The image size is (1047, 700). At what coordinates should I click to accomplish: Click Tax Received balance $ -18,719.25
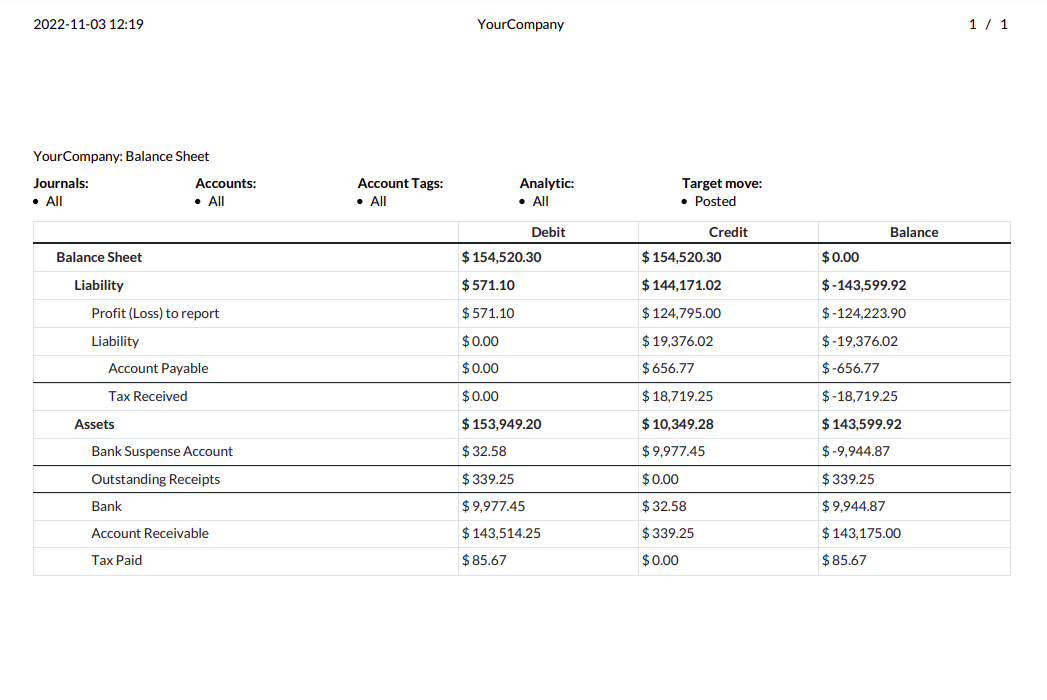tap(860, 396)
